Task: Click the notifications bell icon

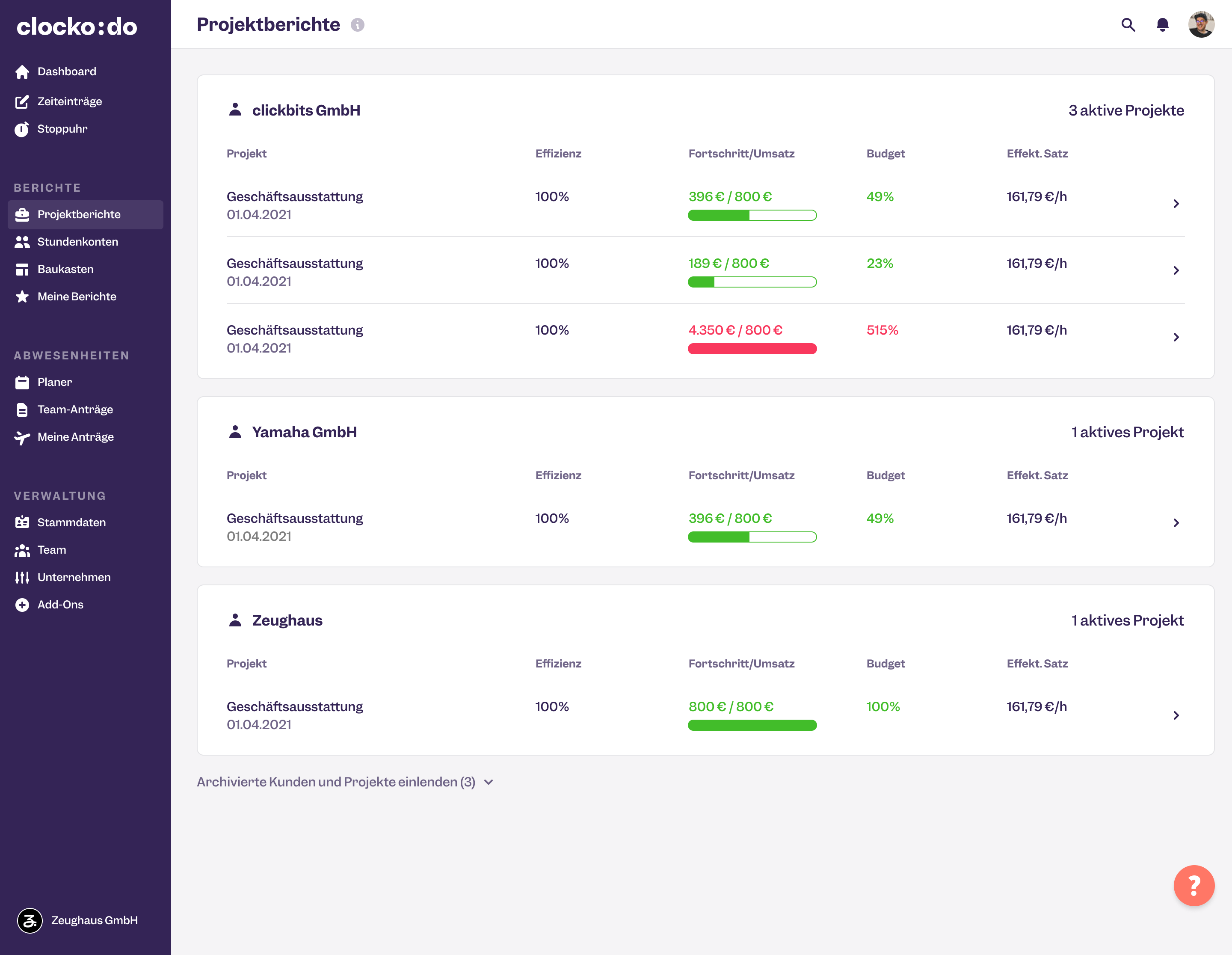Action: click(x=1163, y=25)
